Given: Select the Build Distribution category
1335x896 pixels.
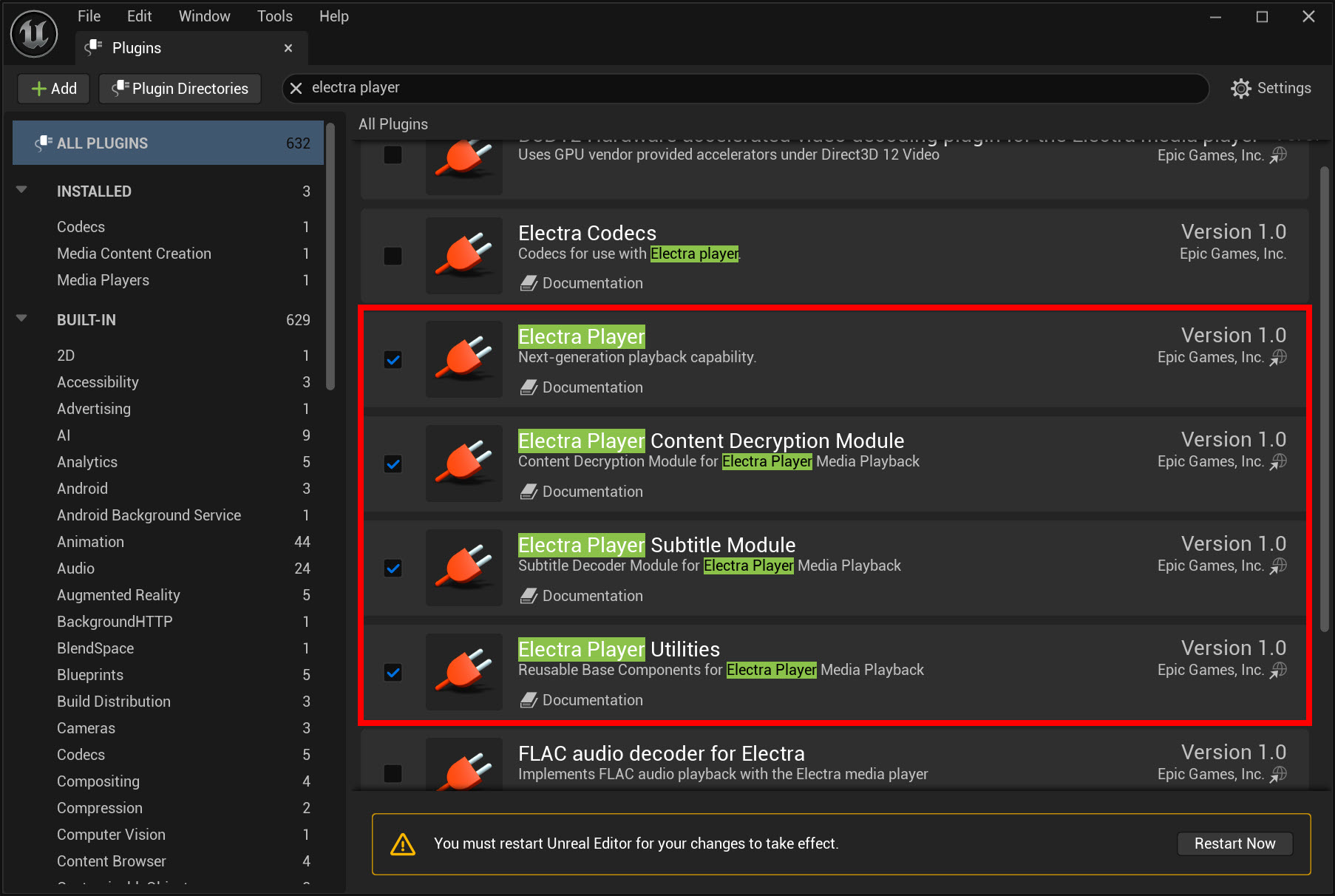Looking at the screenshot, I should click(x=168, y=702).
